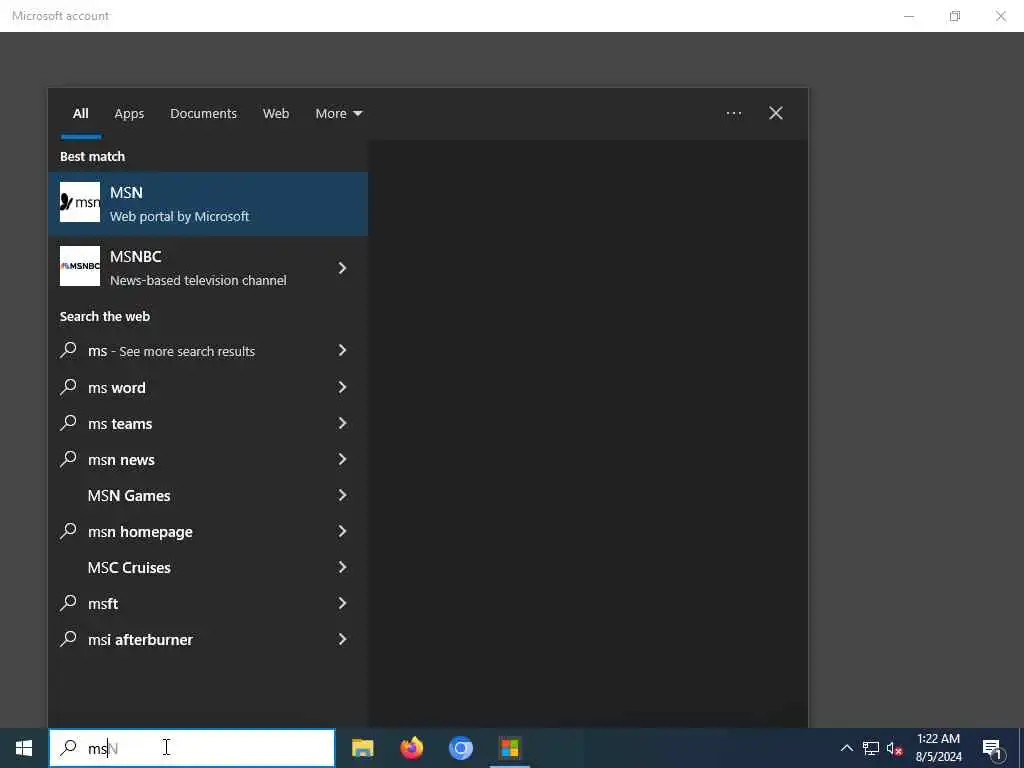Click the MSNBC logo thumbnail
This screenshot has width=1024, height=768.
[x=80, y=266]
